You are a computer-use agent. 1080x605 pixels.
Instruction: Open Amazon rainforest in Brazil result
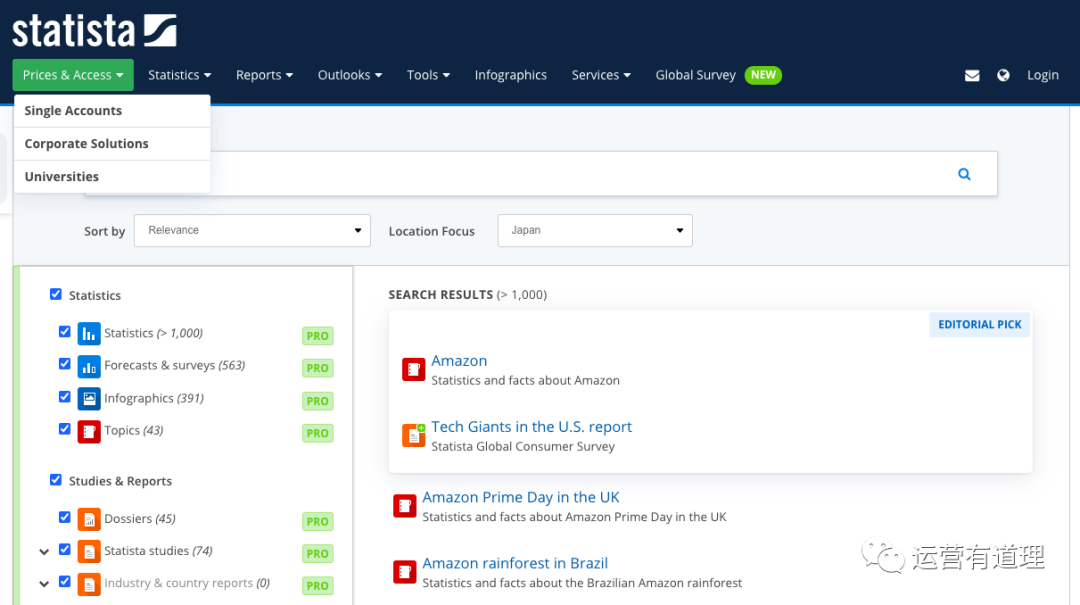[515, 564]
